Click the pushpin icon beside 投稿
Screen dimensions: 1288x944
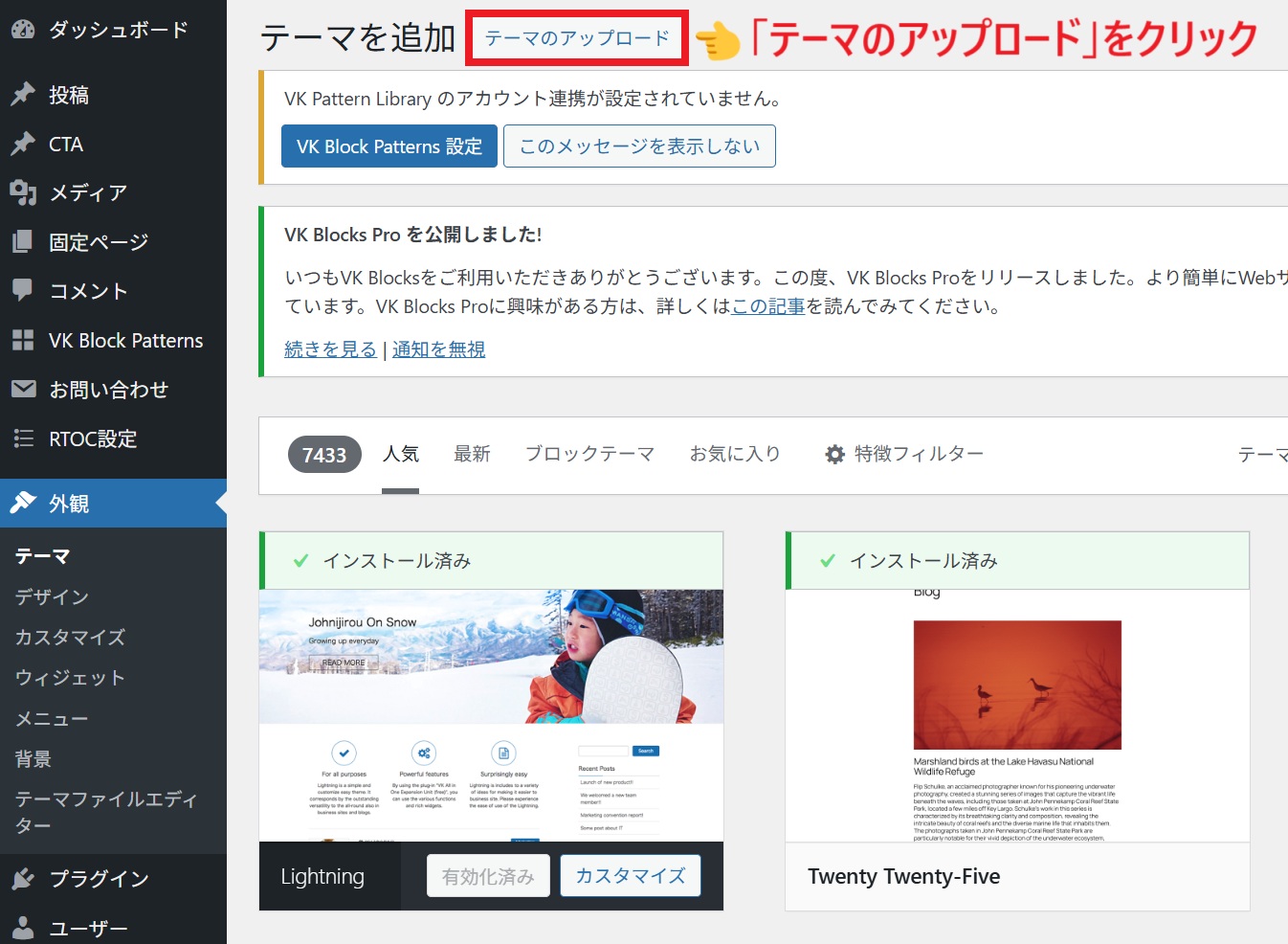[23, 95]
